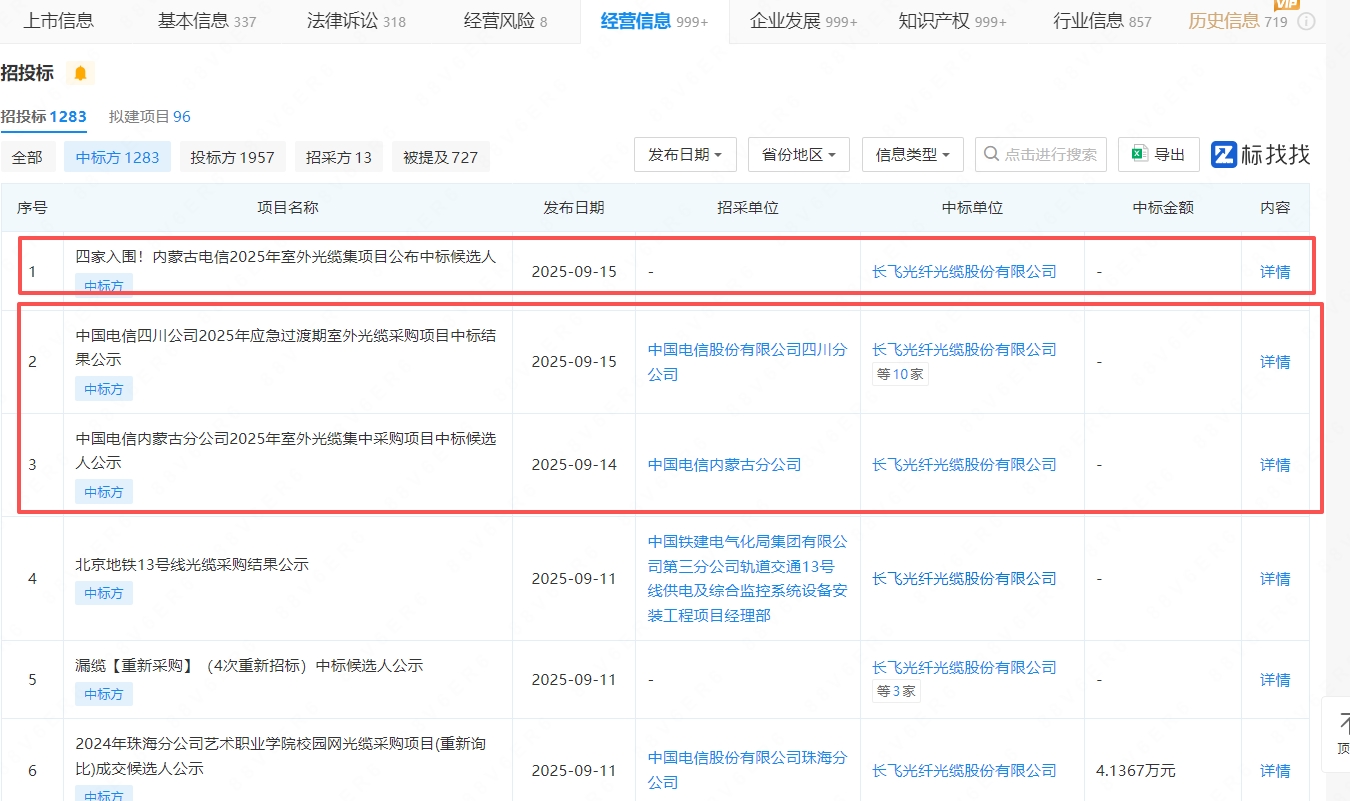Click the 导出 export button

[x=1159, y=155]
